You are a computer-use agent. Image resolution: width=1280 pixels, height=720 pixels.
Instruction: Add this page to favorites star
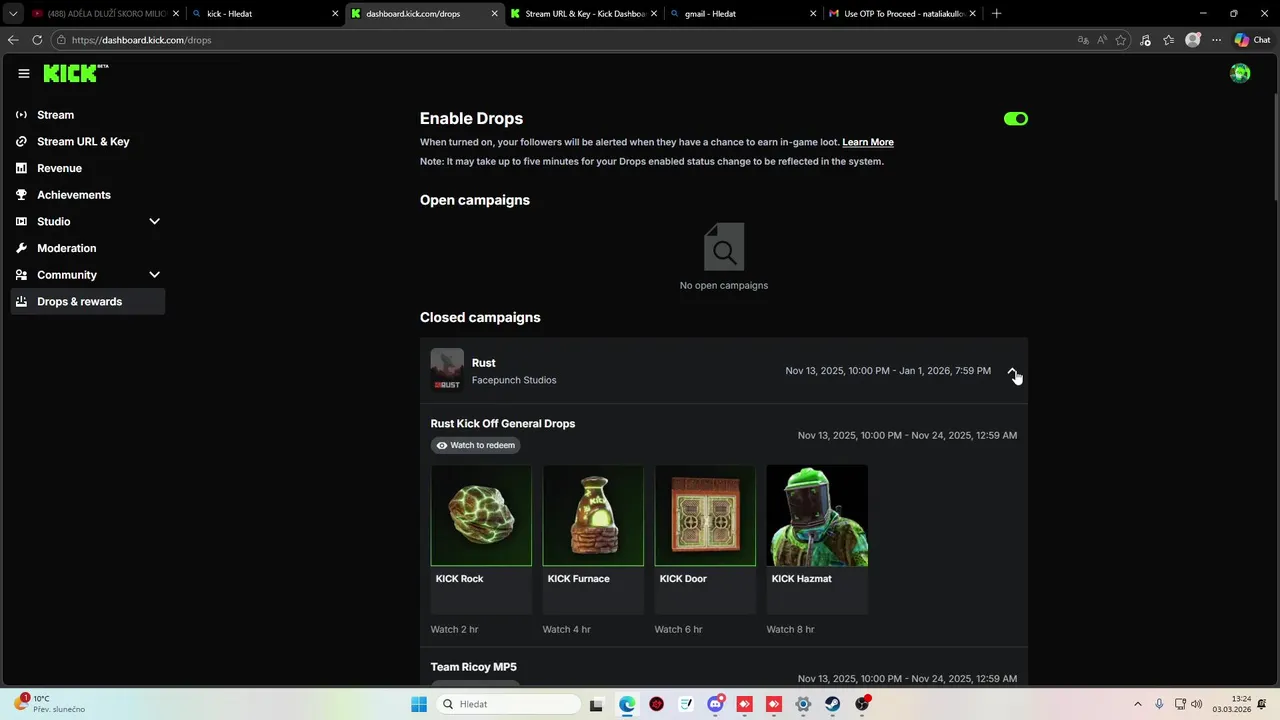pyautogui.click(x=1121, y=40)
